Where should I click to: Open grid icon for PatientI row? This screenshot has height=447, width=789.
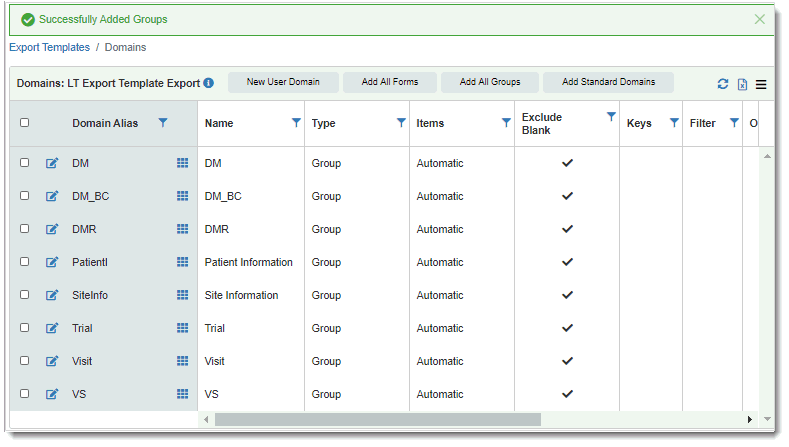(x=183, y=262)
